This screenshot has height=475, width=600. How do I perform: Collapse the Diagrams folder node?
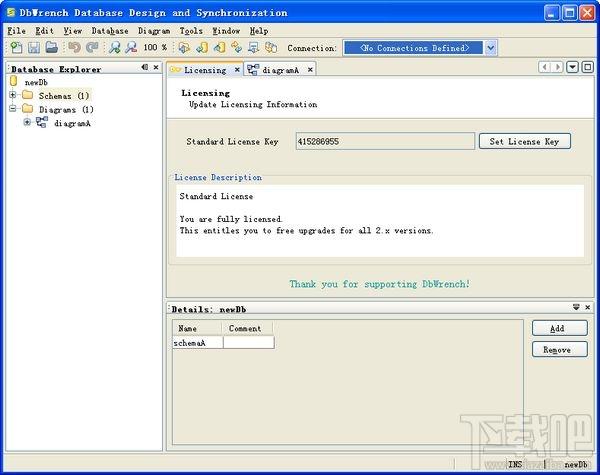point(13,109)
